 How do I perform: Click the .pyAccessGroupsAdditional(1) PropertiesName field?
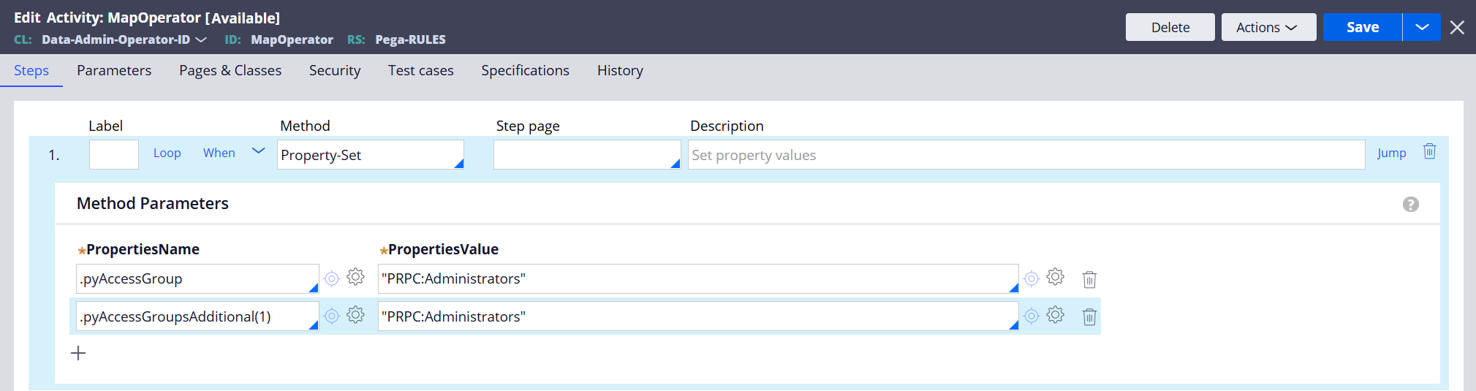click(198, 316)
